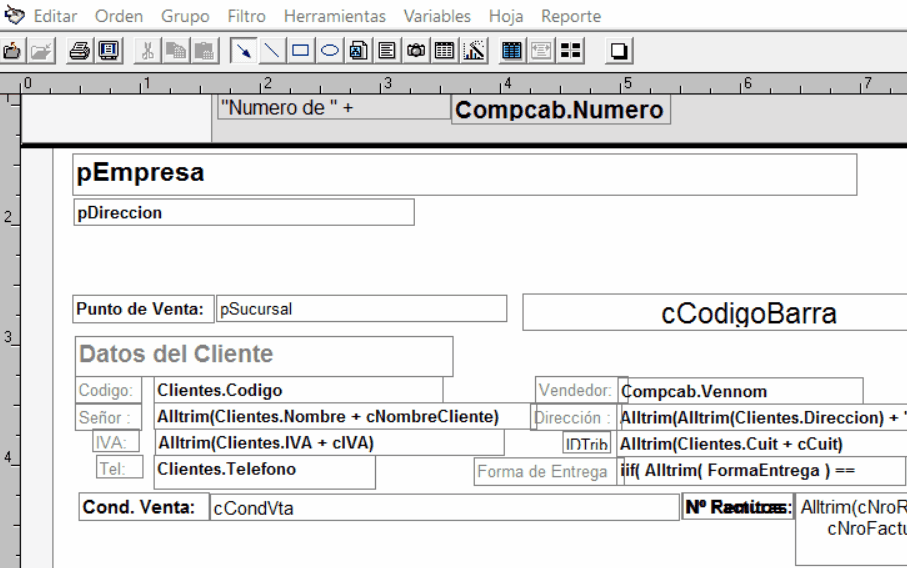Click the greyed field sizing icon

pyautogui.click(x=541, y=51)
